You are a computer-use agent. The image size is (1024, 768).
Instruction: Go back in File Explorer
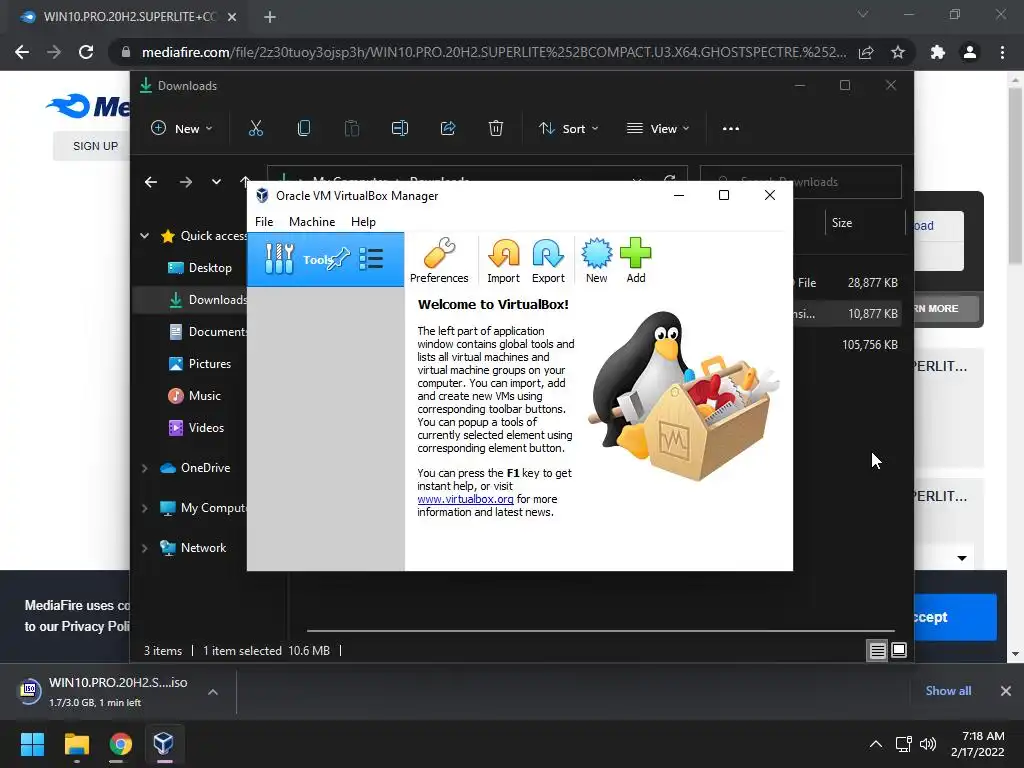[151, 182]
